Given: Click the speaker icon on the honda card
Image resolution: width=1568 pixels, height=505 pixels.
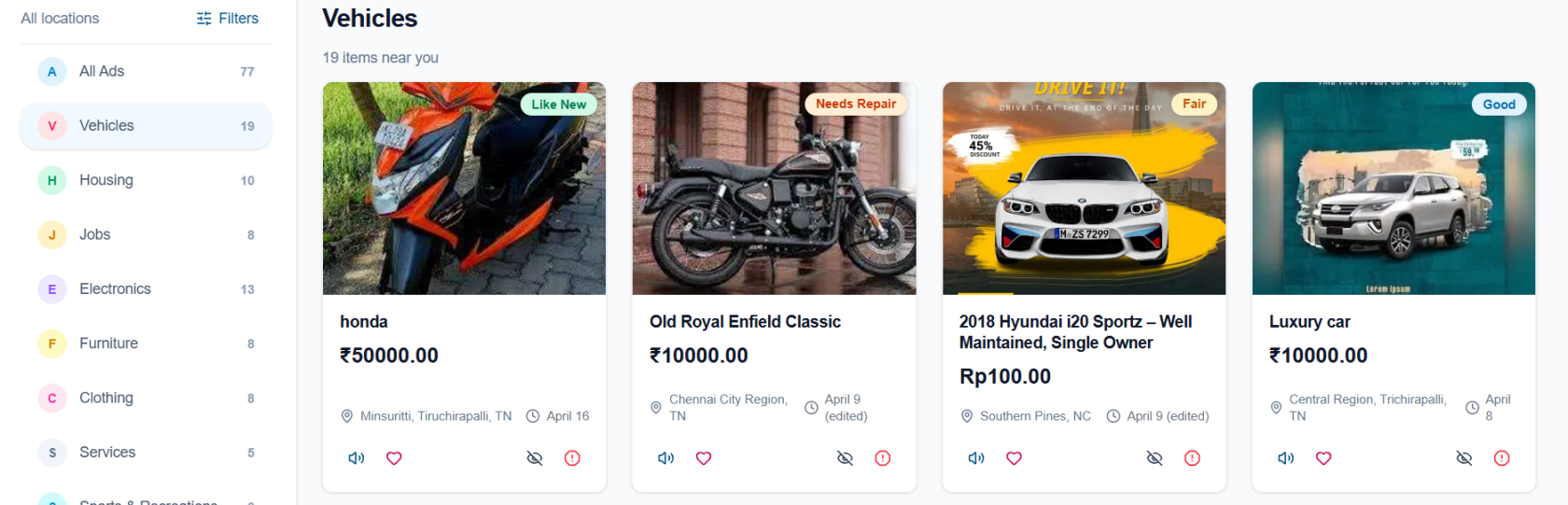Looking at the screenshot, I should [x=357, y=458].
